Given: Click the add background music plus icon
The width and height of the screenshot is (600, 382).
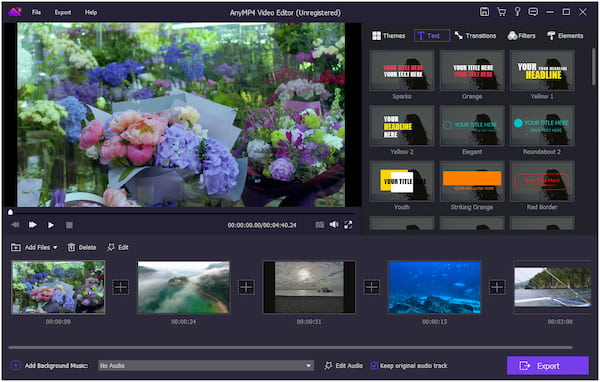Looking at the screenshot, I should click(16, 366).
